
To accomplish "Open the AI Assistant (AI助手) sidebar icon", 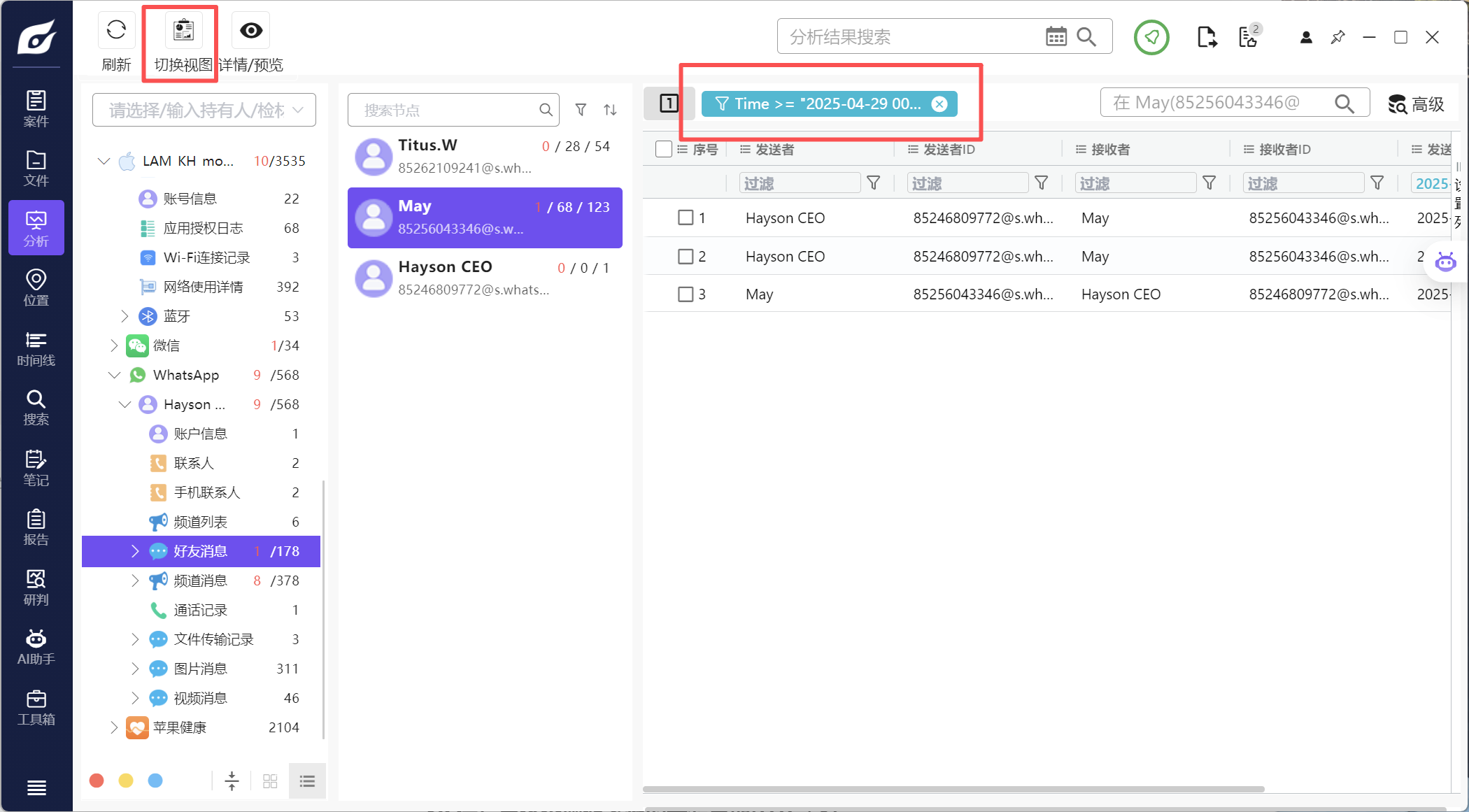I will pos(36,646).
